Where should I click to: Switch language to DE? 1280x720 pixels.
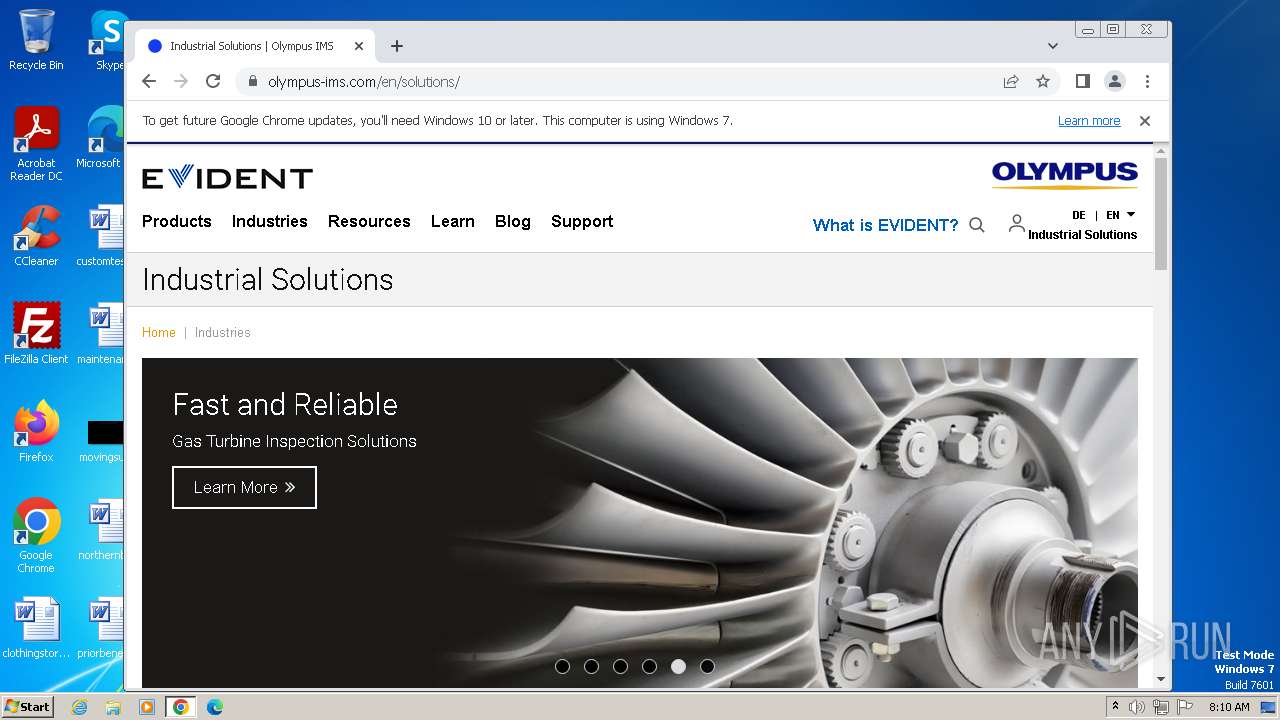[x=1079, y=215]
